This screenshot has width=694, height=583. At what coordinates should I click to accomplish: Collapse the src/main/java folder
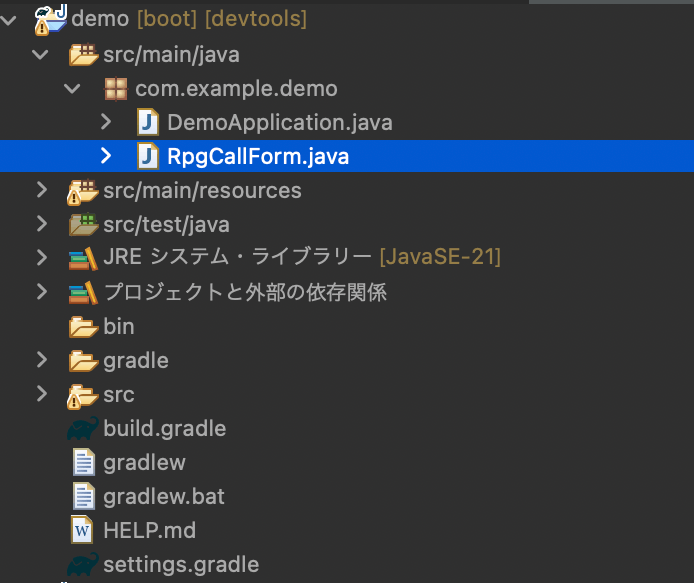pyautogui.click(x=41, y=54)
